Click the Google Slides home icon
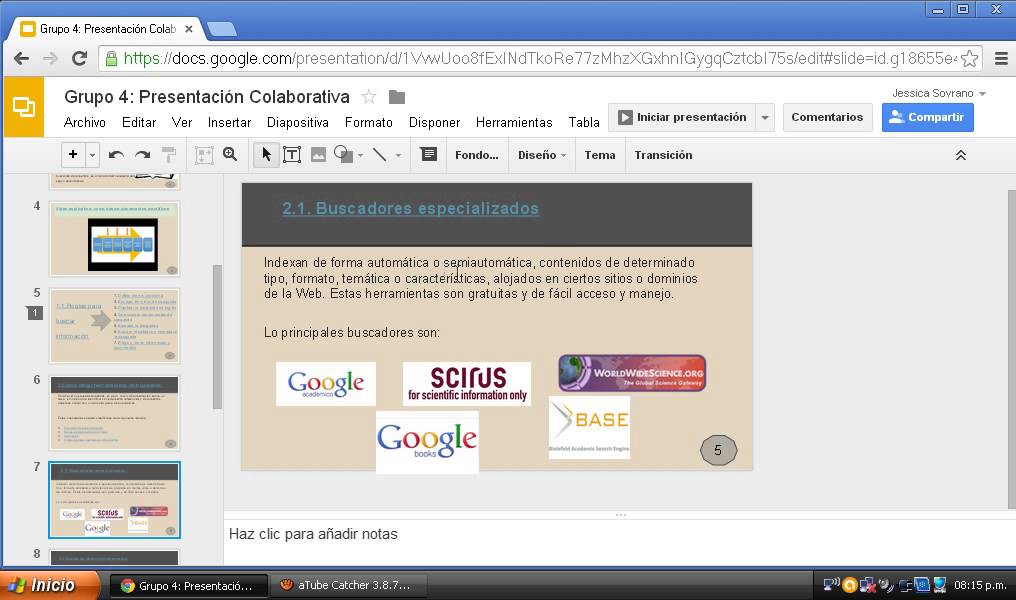 click(24, 107)
